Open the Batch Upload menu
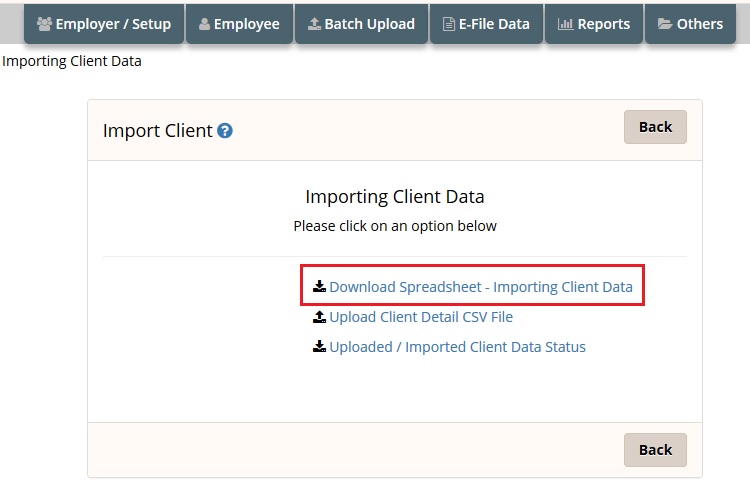The height and width of the screenshot is (487, 750). point(362,24)
